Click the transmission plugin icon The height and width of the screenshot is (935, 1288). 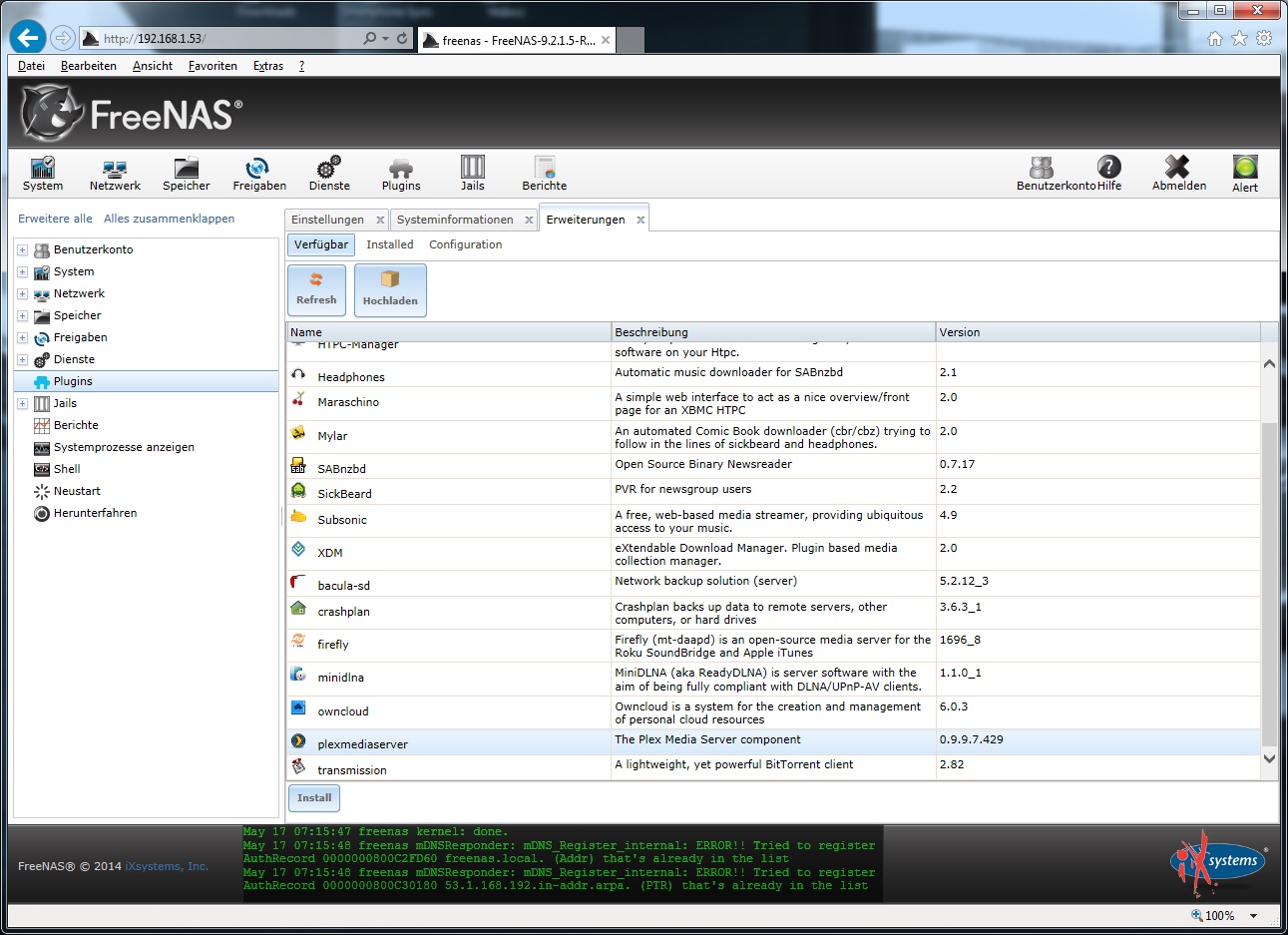tap(298, 766)
